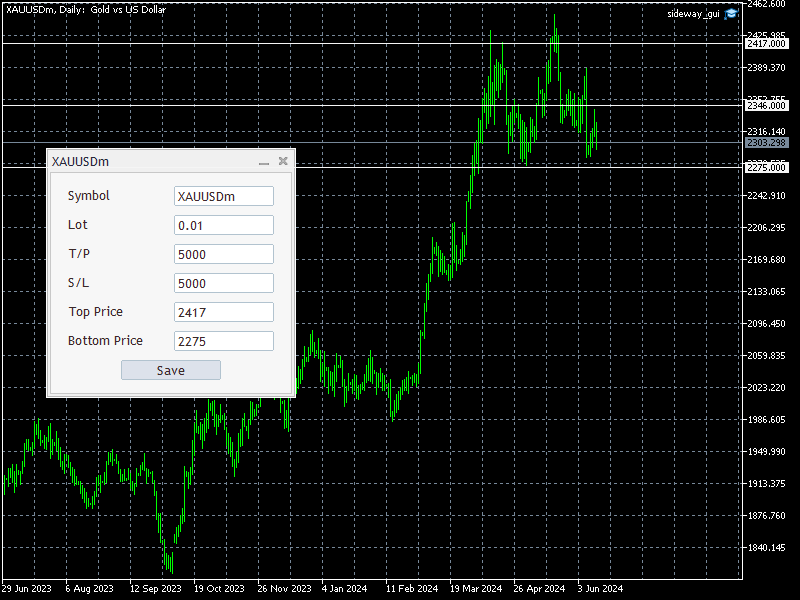Click inside the Lot input field

coord(223,224)
